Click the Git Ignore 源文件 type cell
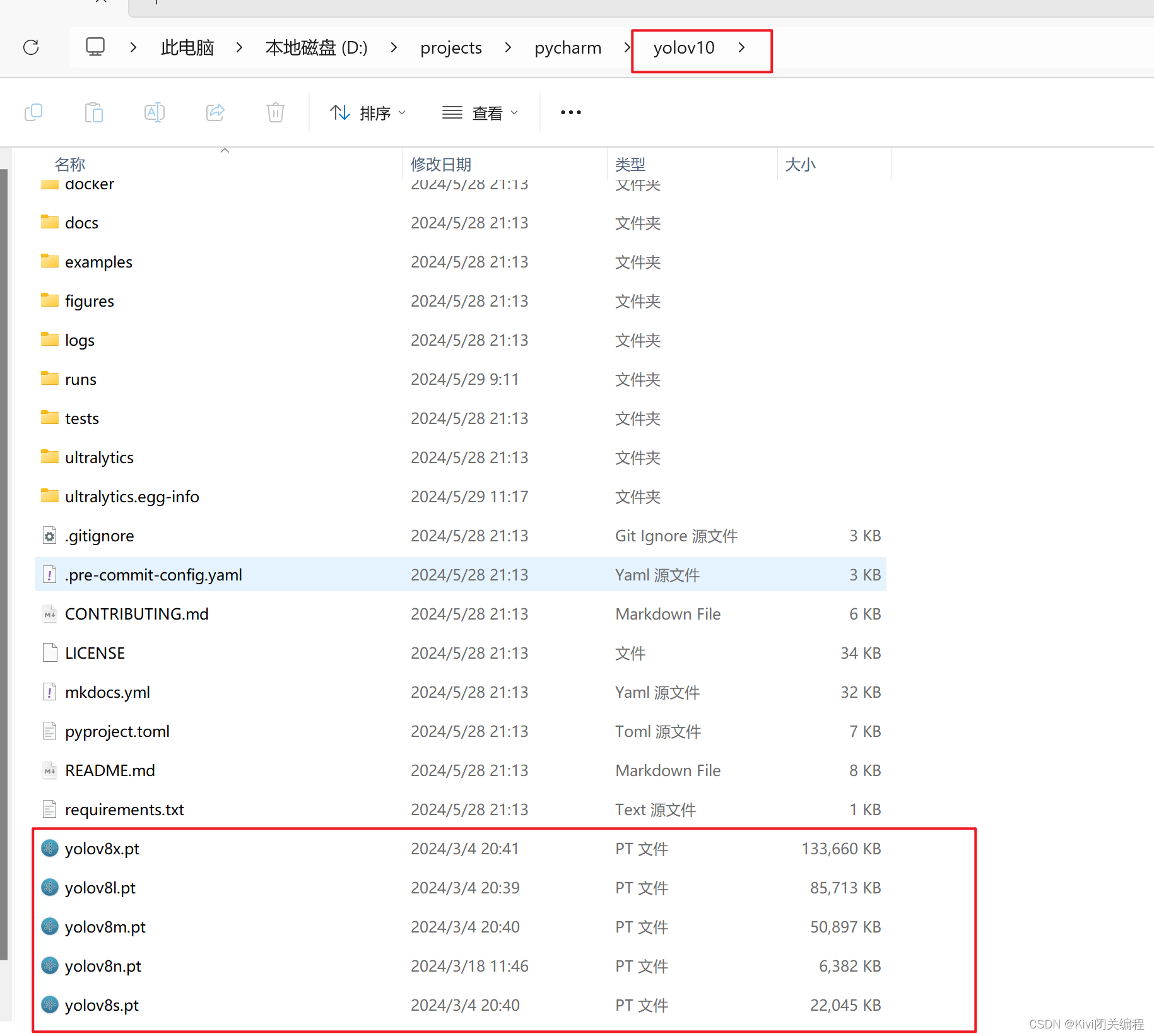Image resolution: width=1154 pixels, height=1036 pixels. (x=676, y=536)
